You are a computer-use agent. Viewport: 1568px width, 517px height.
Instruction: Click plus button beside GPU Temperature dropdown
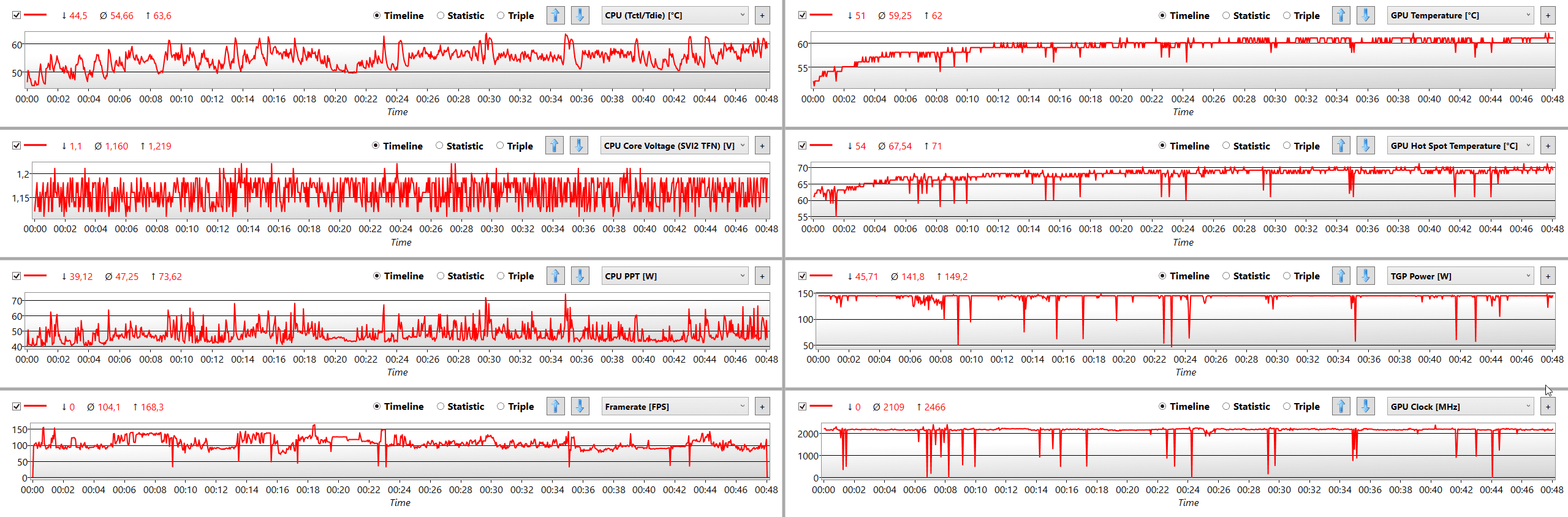(1548, 15)
